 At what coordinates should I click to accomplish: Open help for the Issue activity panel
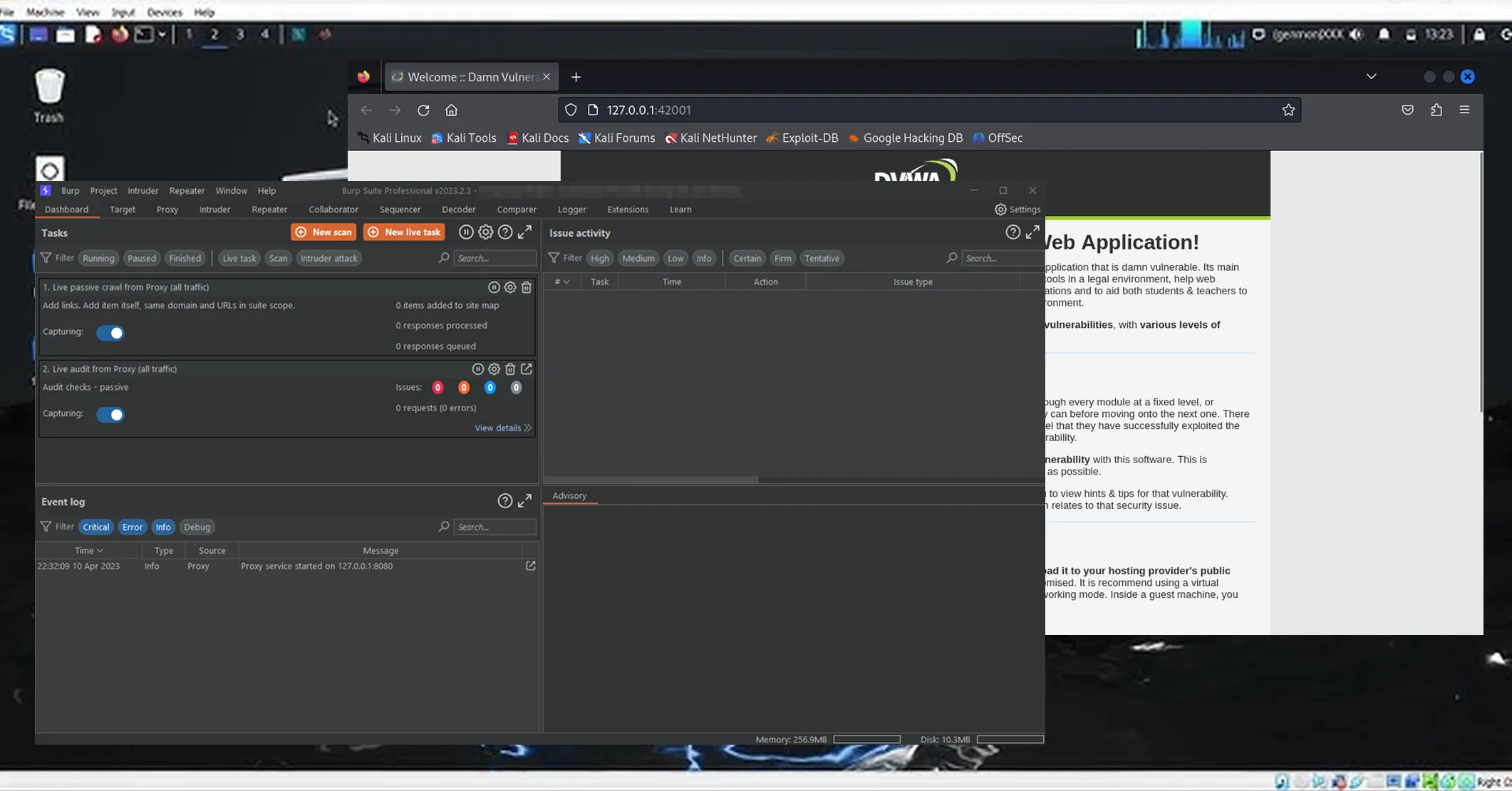pos(1013,232)
